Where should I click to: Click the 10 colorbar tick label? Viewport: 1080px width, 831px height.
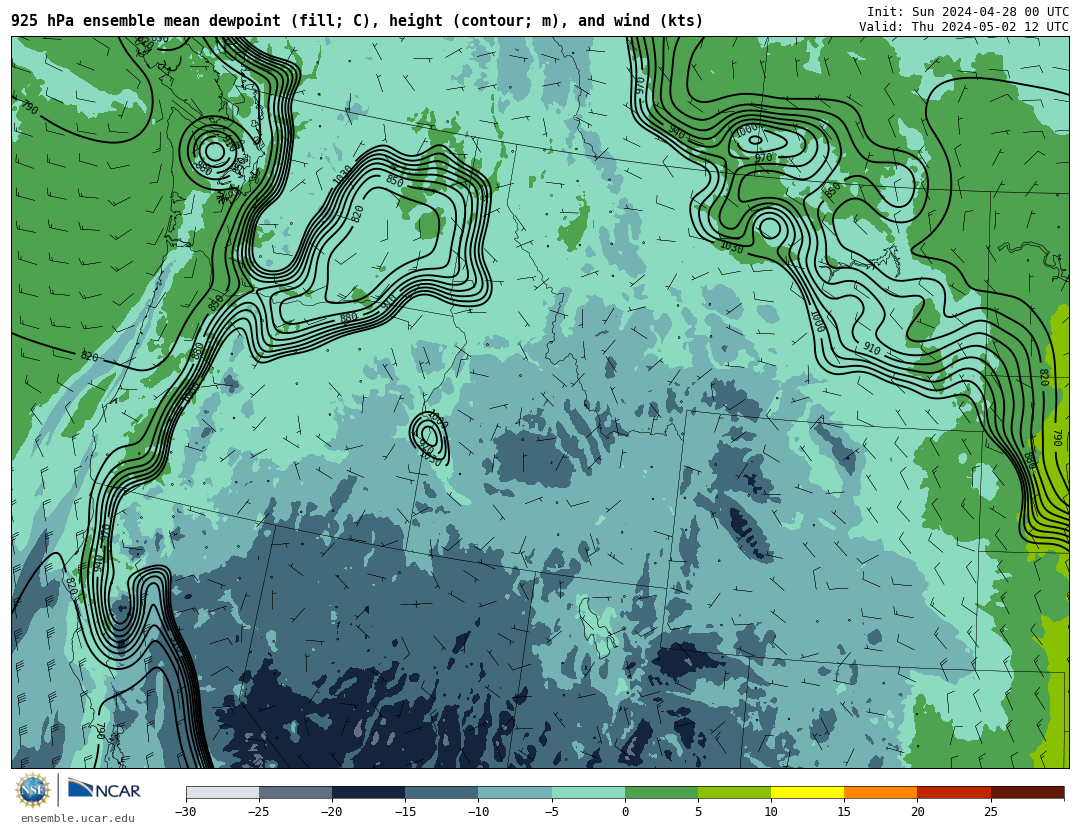pyautogui.click(x=771, y=812)
